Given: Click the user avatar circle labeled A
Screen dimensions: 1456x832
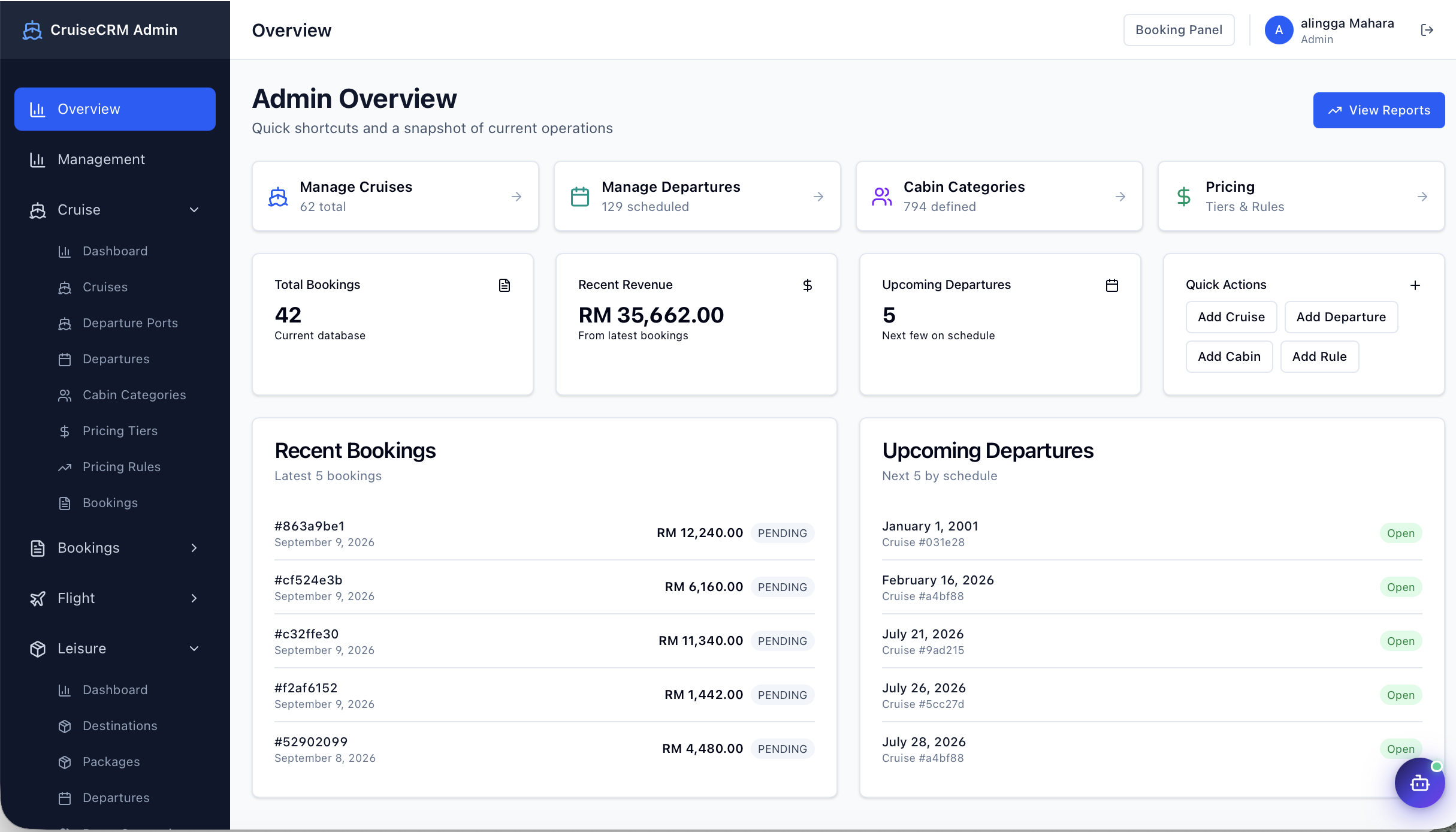Looking at the screenshot, I should (x=1279, y=30).
